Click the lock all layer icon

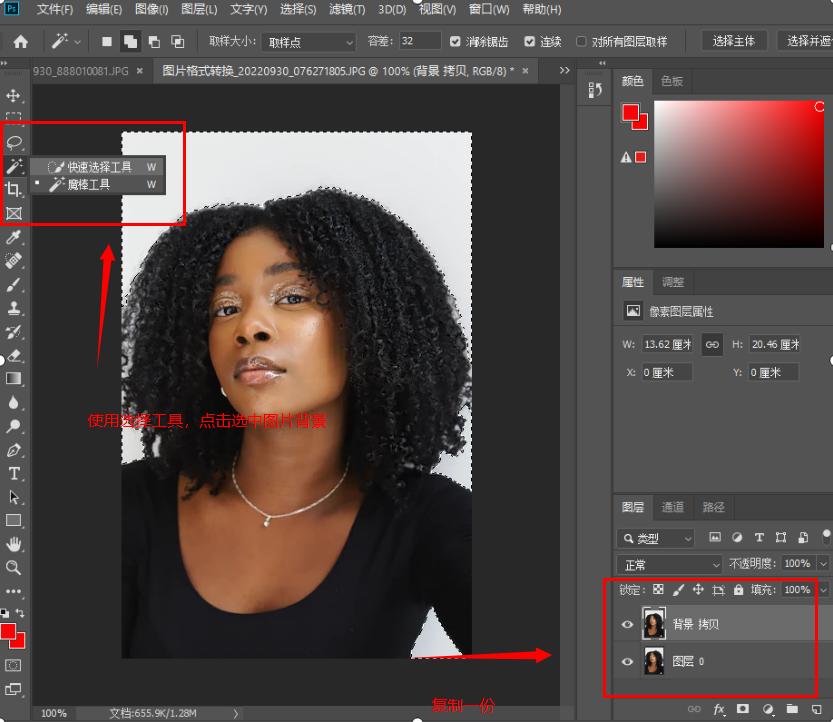pyautogui.click(x=738, y=590)
